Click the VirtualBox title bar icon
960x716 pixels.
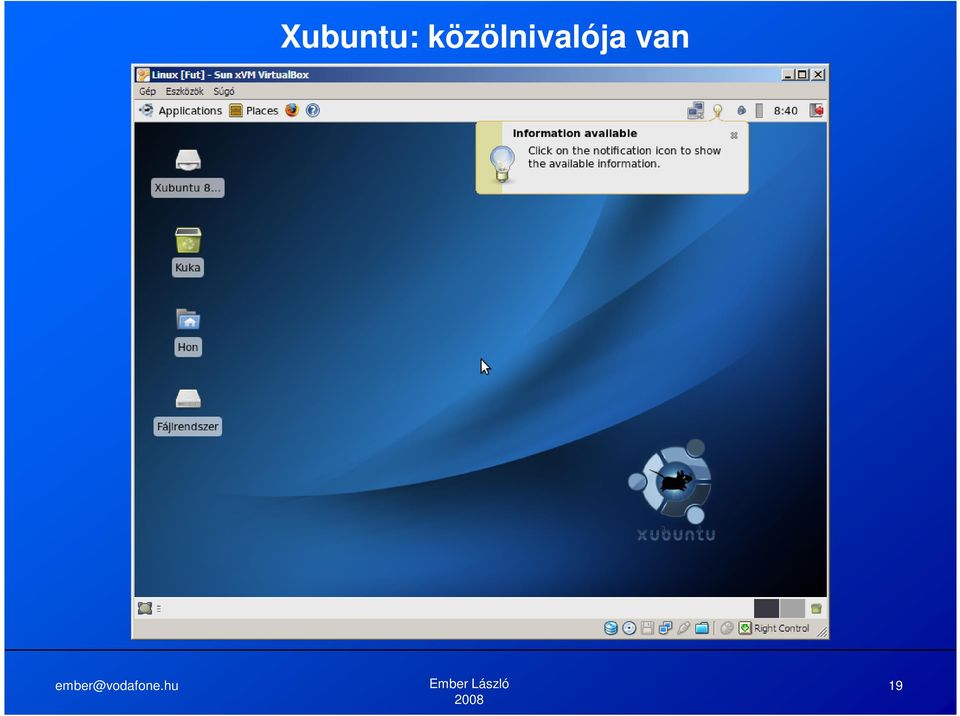point(143,75)
